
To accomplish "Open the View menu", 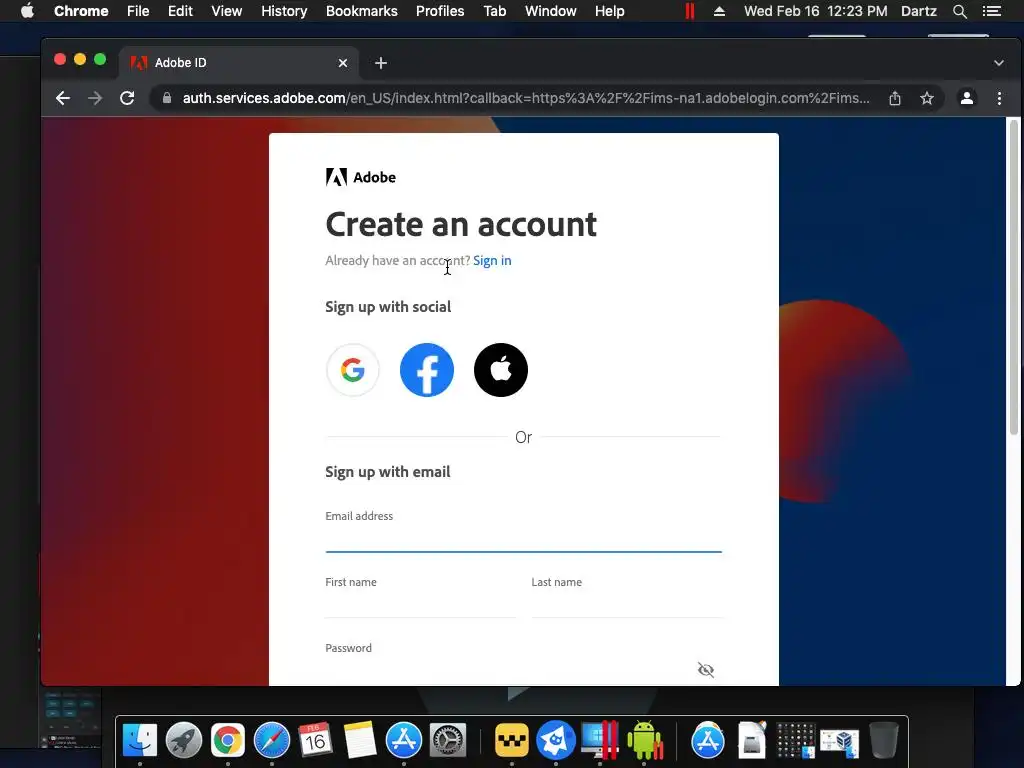I will click(x=227, y=11).
